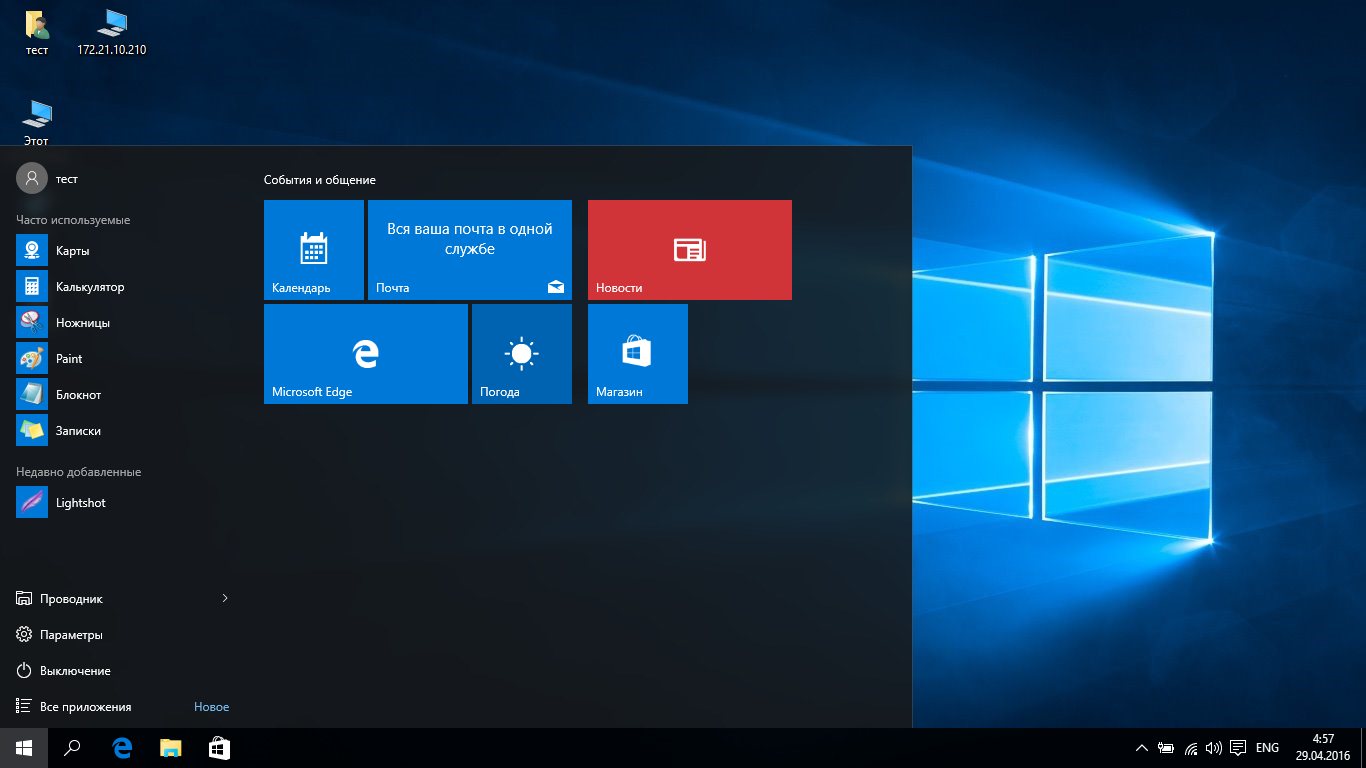Open the Store icon in the taskbar

(x=219, y=748)
